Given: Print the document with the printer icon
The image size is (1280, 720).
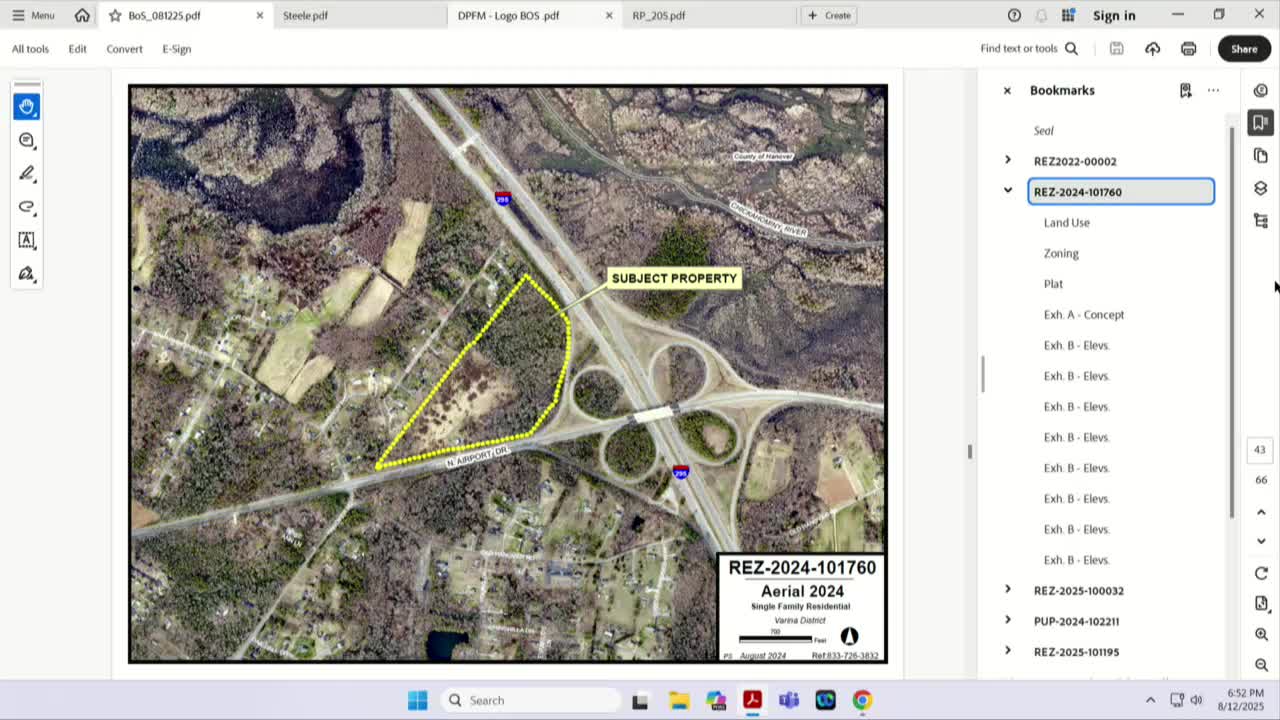Looking at the screenshot, I should pyautogui.click(x=1188, y=48).
